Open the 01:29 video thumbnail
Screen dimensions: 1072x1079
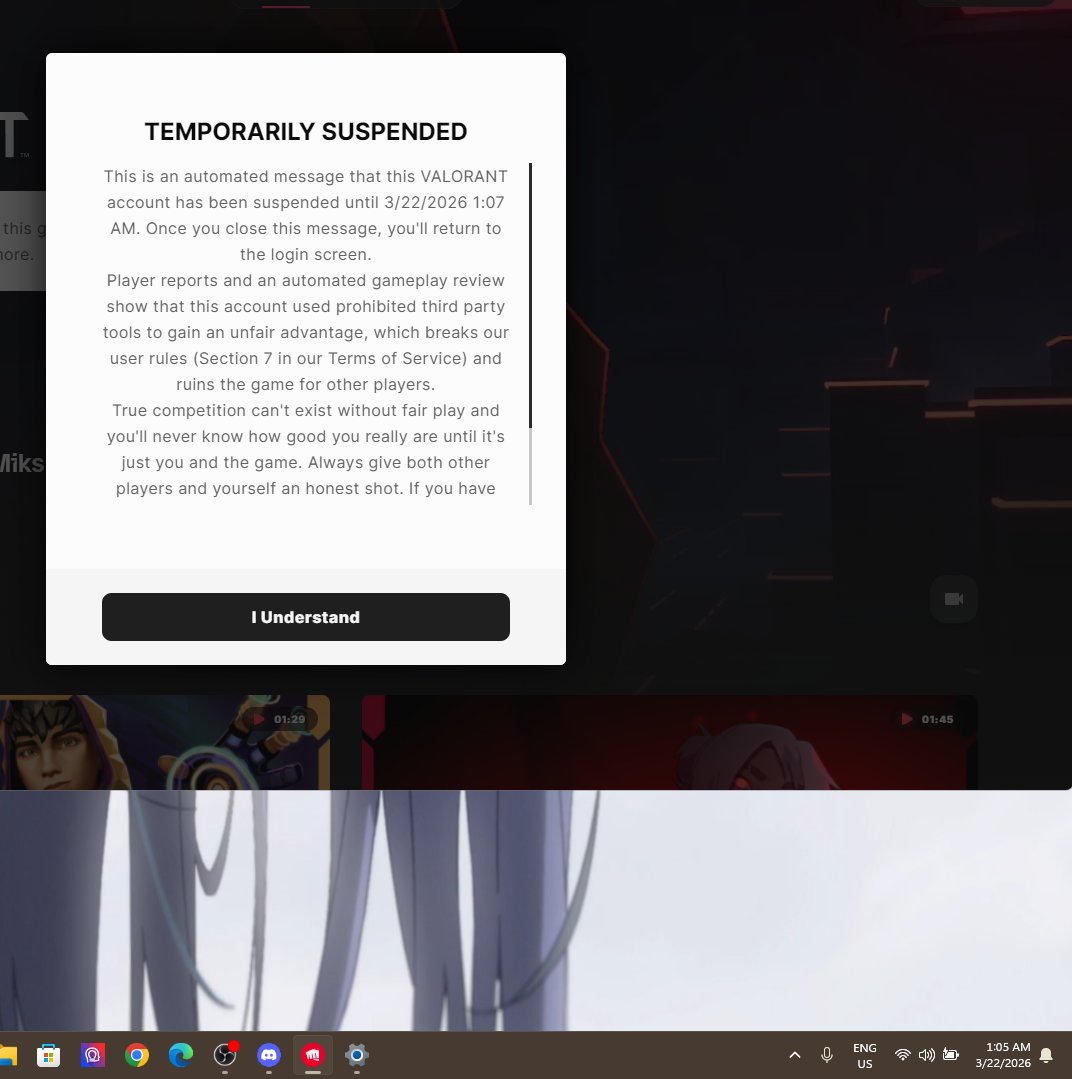(x=164, y=742)
